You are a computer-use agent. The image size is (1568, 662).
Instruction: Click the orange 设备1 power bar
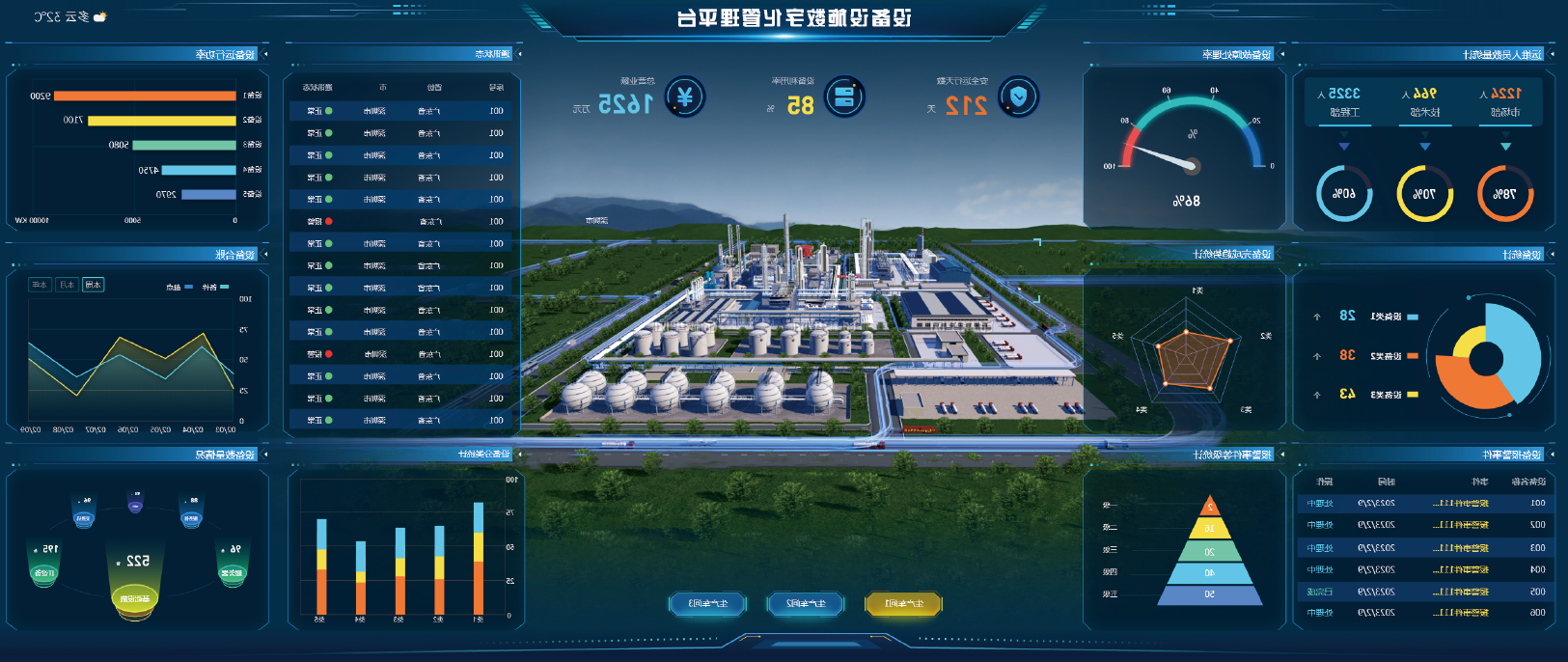(x=145, y=96)
